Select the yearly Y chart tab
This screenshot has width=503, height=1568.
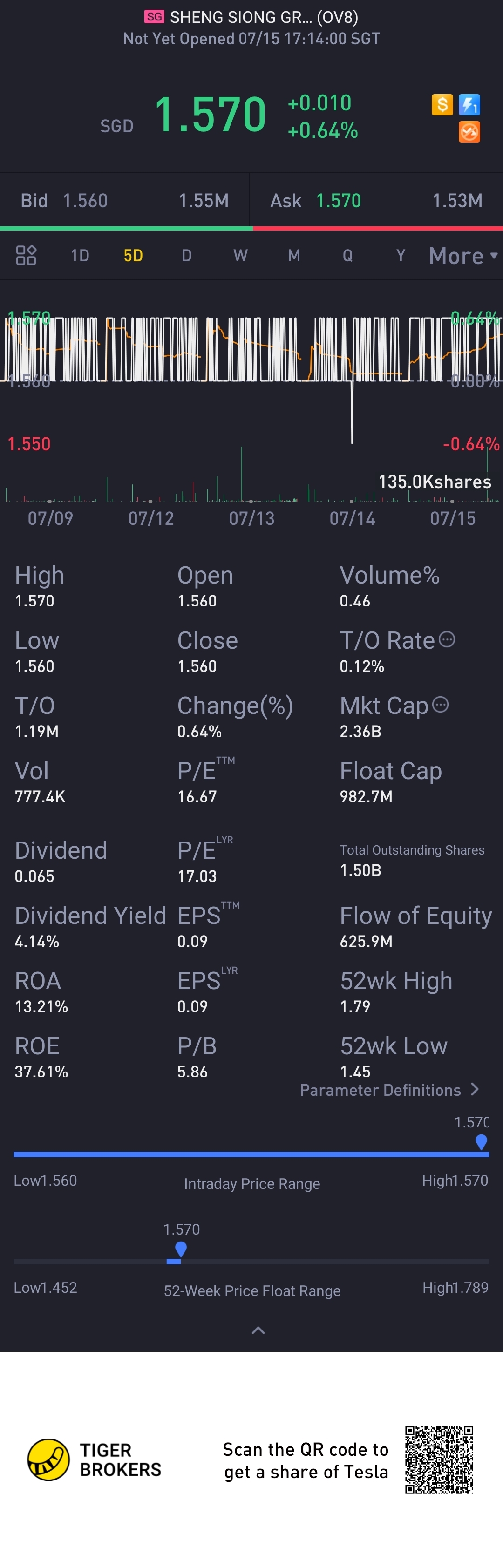click(x=400, y=256)
